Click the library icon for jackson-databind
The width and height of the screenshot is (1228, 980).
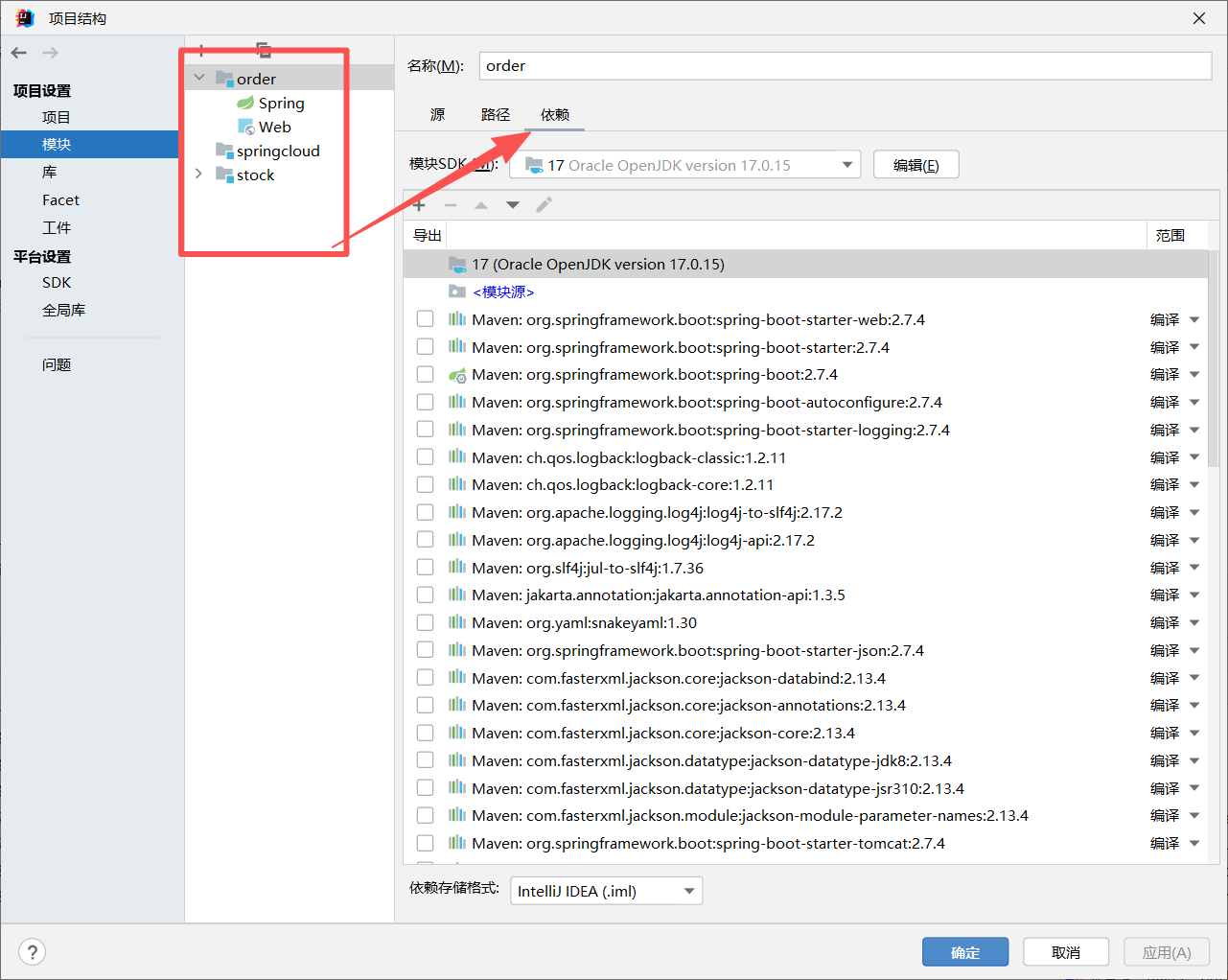(x=457, y=678)
